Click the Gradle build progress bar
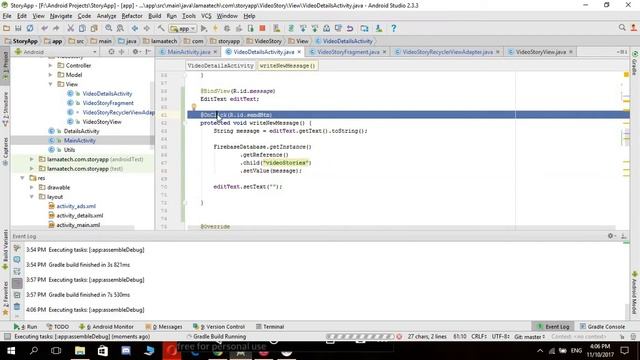Viewport: 640px width, 360px height. pos(360,337)
